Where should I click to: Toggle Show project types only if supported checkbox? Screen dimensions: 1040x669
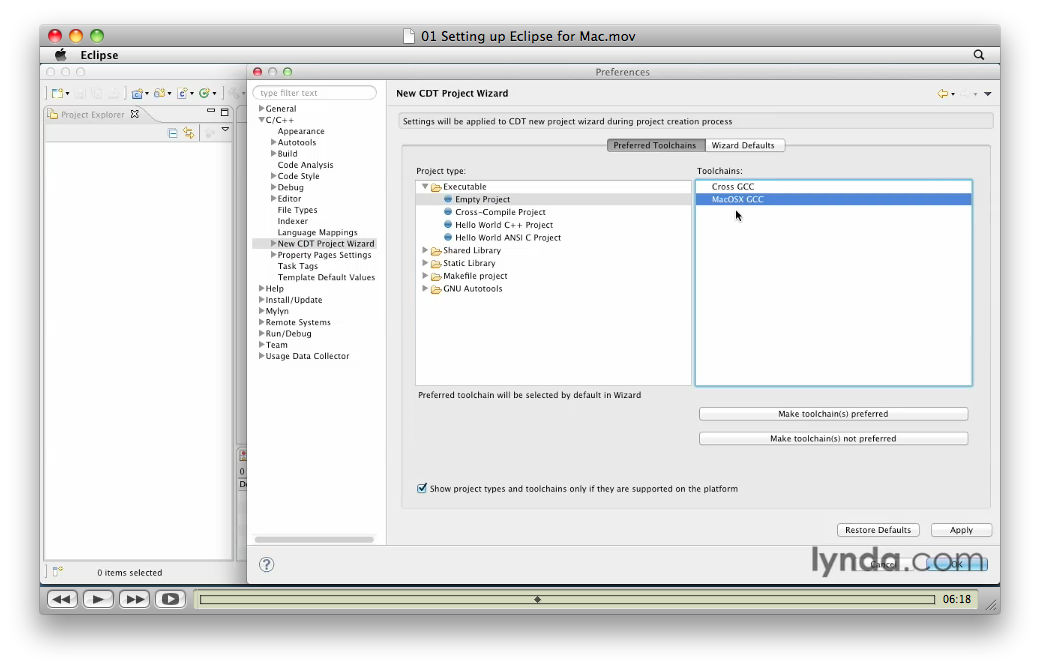point(422,488)
